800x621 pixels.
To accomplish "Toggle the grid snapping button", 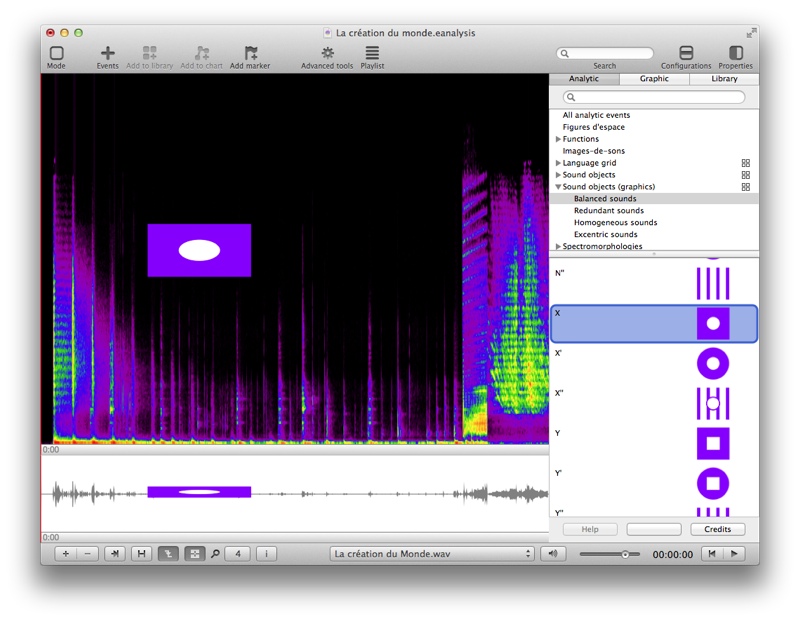I will 194,554.
